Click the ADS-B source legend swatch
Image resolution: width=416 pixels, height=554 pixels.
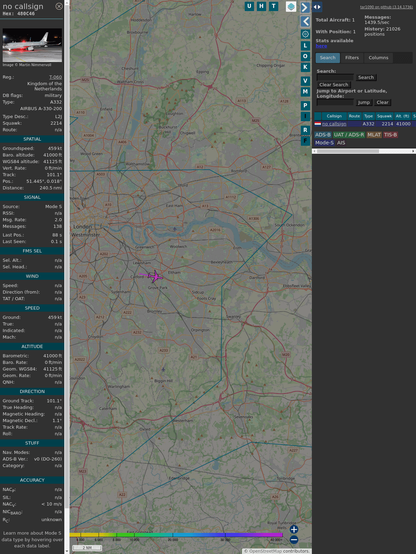click(x=323, y=135)
